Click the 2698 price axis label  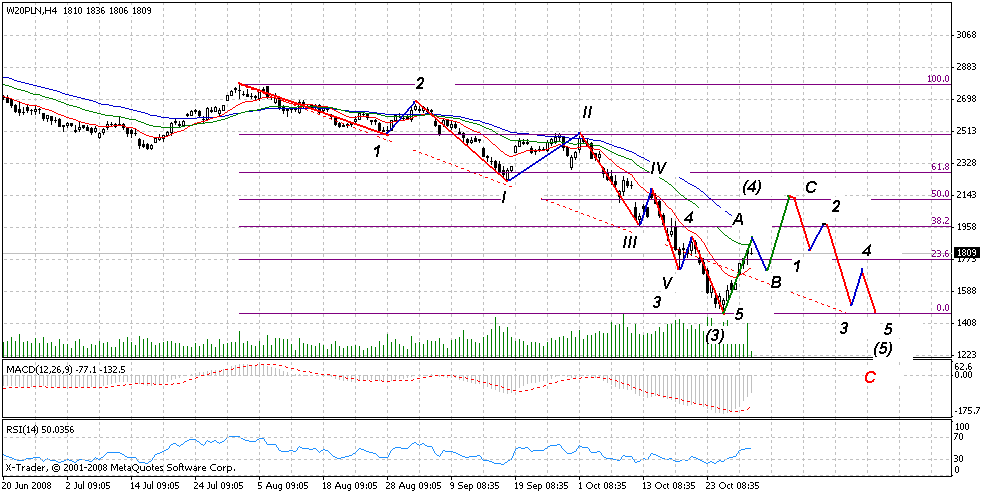(966, 99)
